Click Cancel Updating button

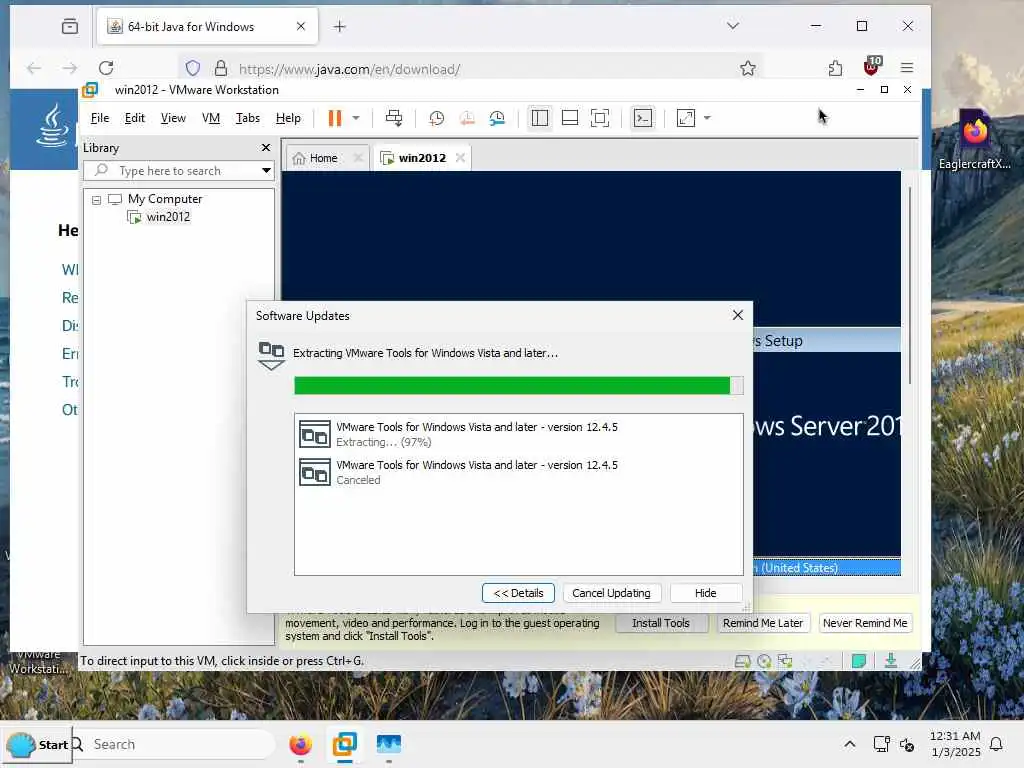(x=611, y=593)
